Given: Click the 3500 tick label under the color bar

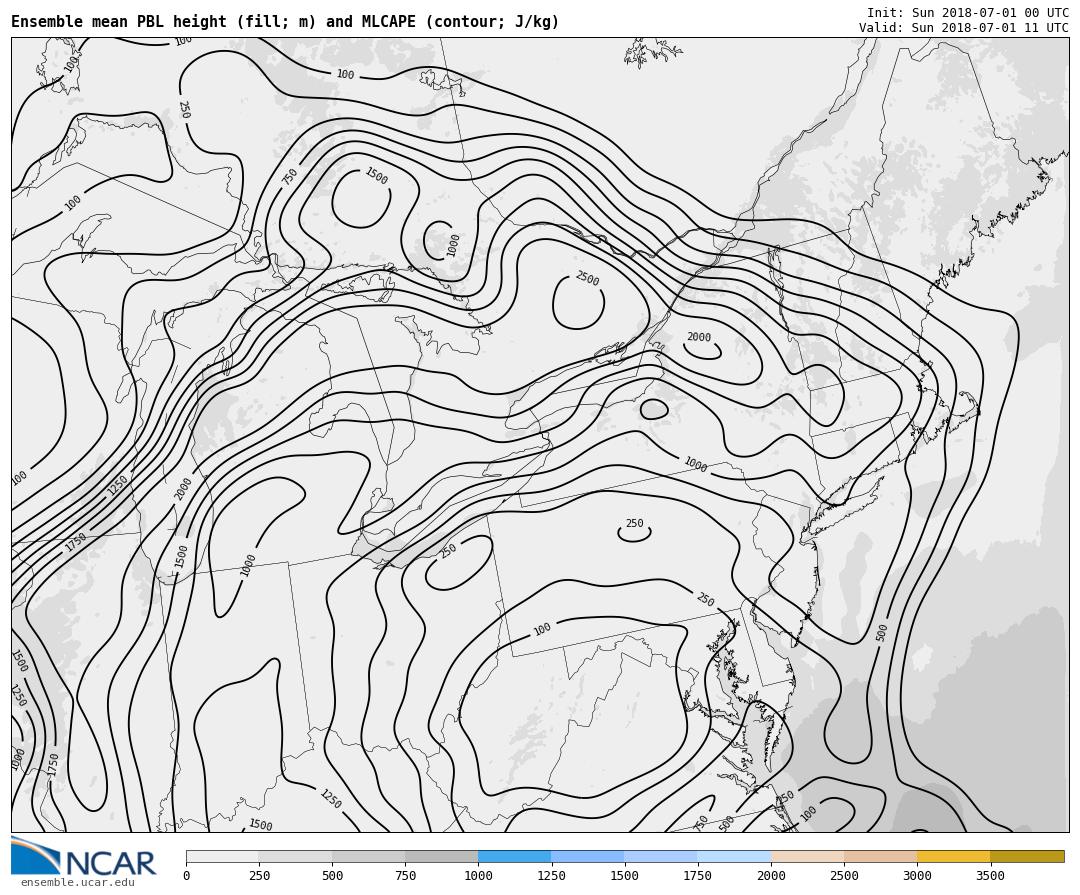Looking at the screenshot, I should [990, 876].
